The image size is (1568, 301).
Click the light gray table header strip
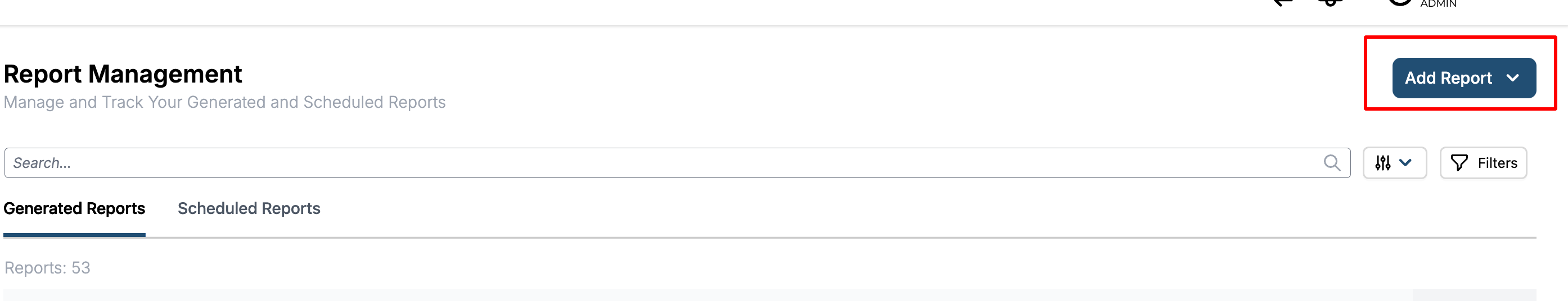pos(670,295)
